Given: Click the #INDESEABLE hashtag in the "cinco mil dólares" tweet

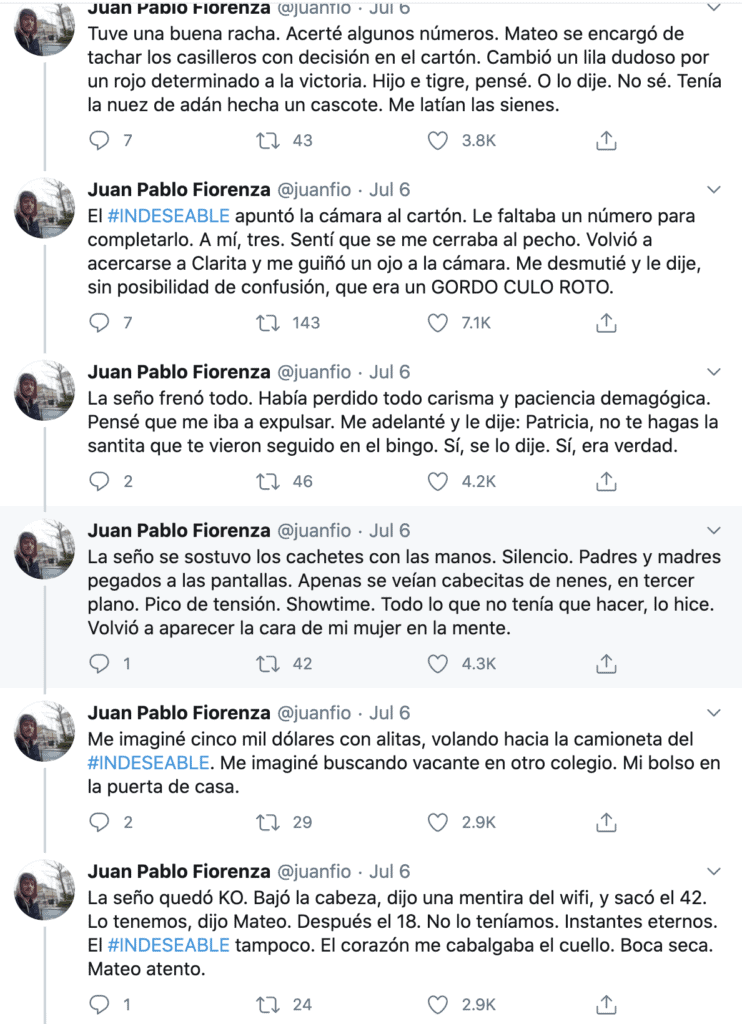Looking at the screenshot, I should [148, 763].
